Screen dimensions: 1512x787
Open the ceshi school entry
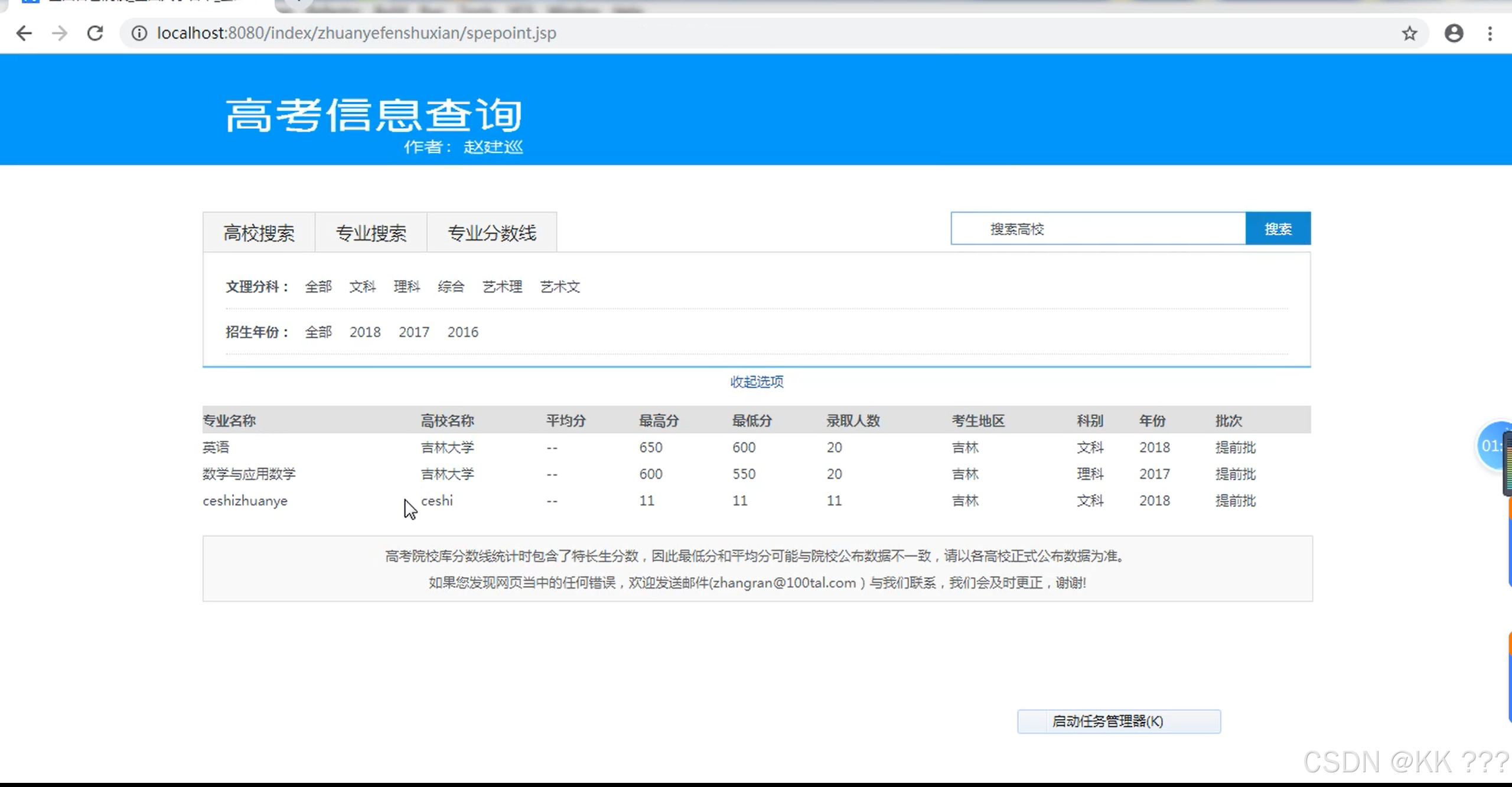[x=436, y=500]
